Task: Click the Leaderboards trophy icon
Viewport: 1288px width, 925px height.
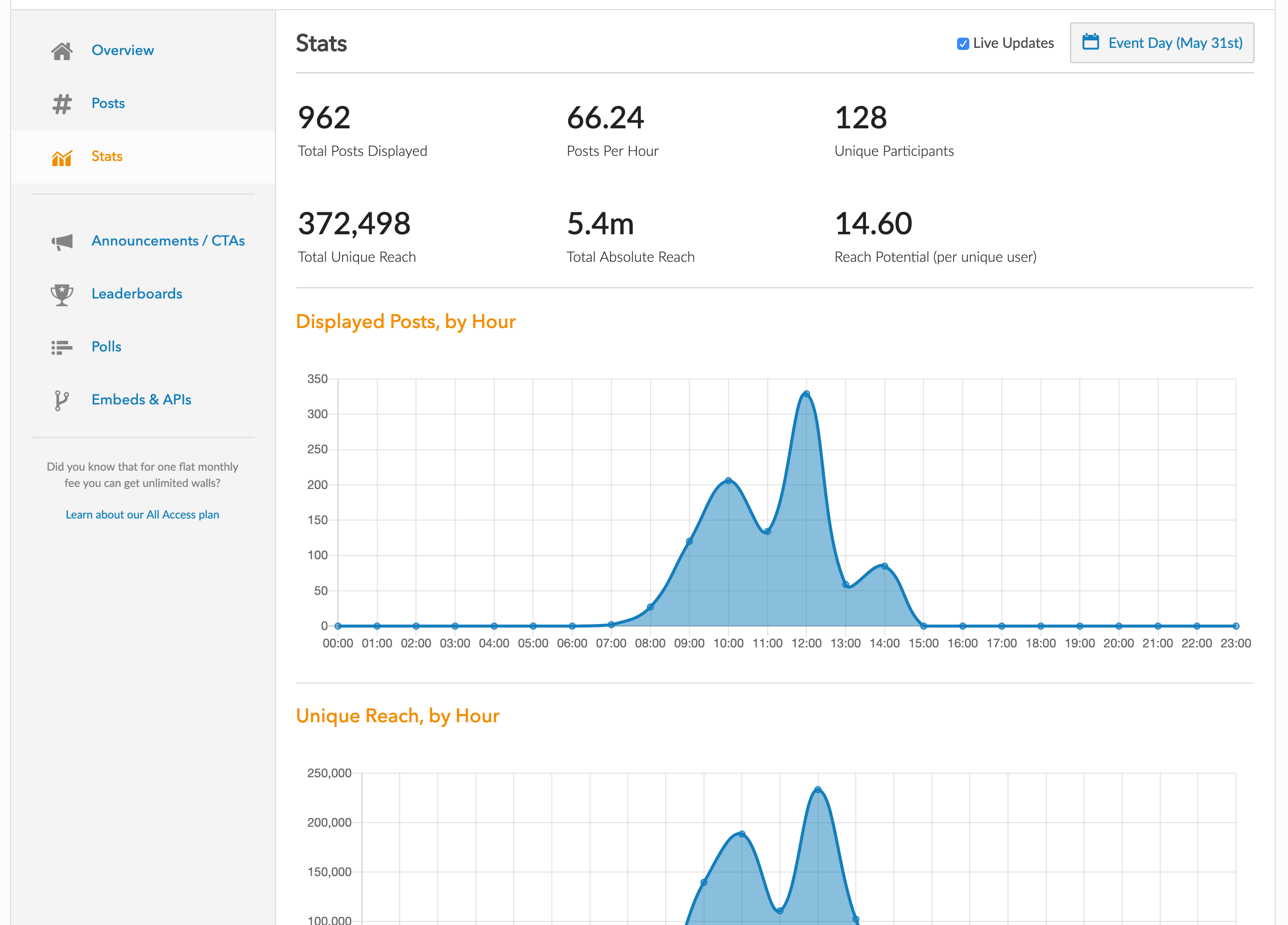Action: (63, 294)
